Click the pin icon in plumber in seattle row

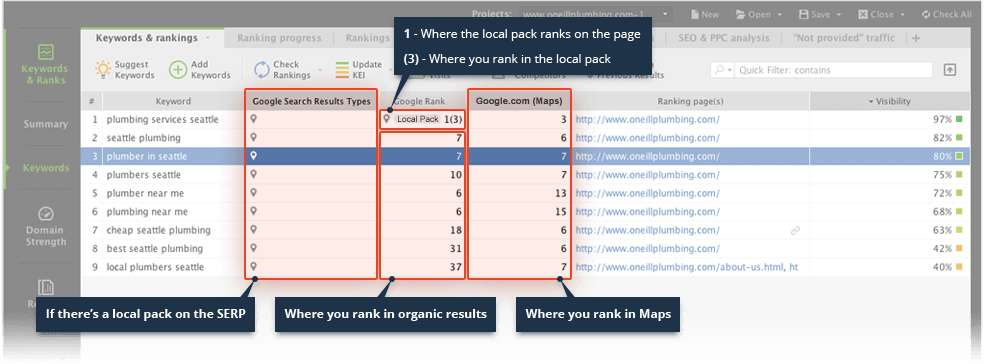[x=253, y=156]
